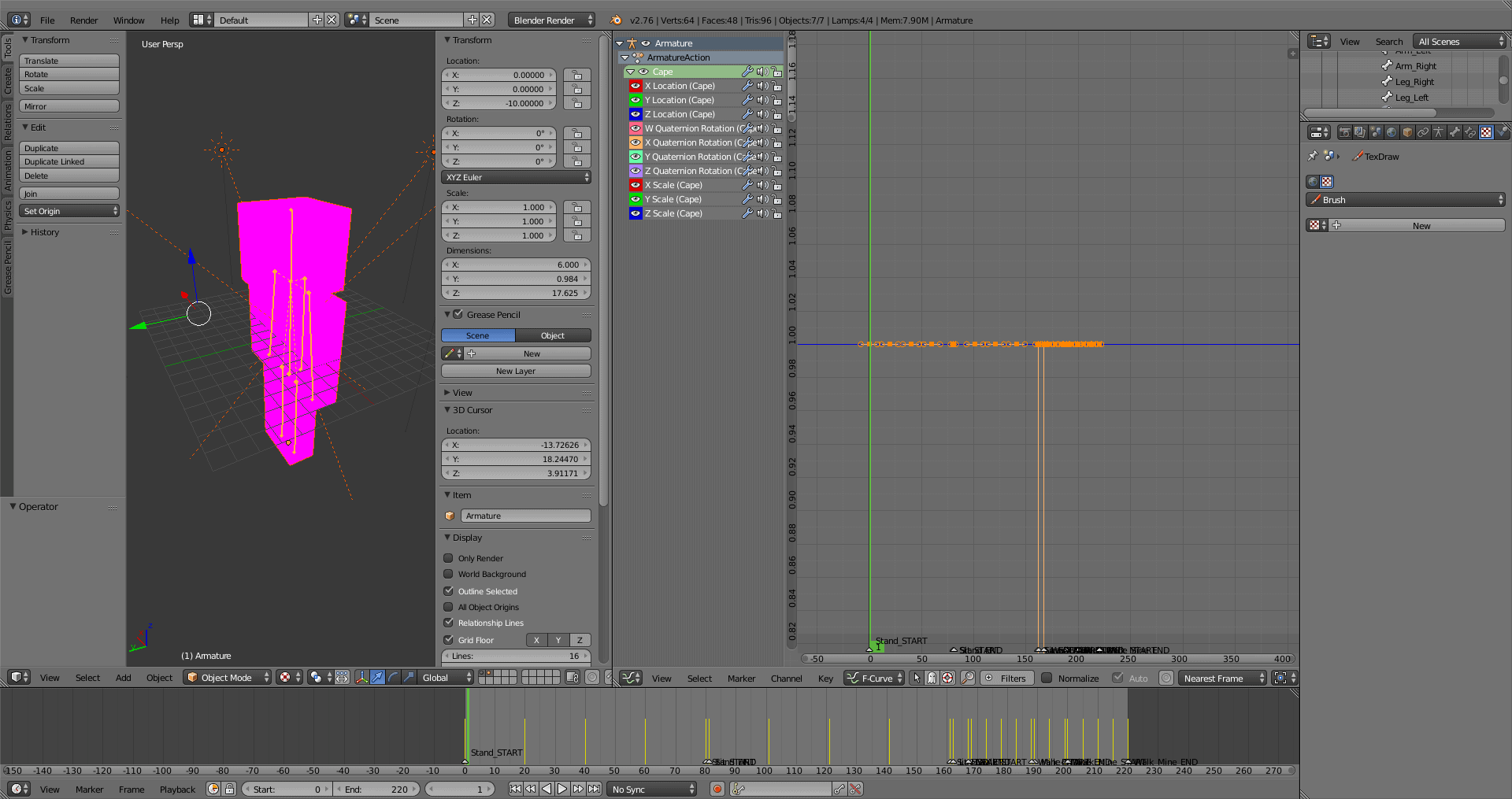Screen dimensions: 1512x799
Task: Click the New Layer grease pencil button
Action: 516,371
